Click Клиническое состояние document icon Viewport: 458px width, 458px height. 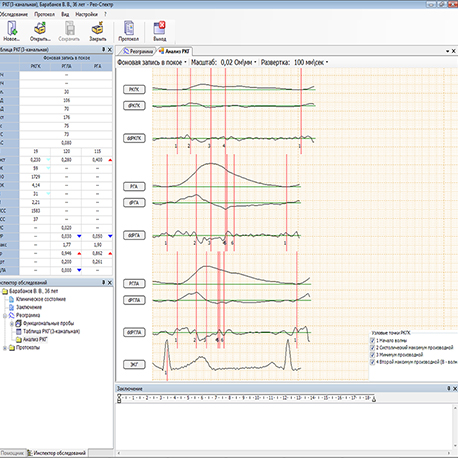(11, 299)
